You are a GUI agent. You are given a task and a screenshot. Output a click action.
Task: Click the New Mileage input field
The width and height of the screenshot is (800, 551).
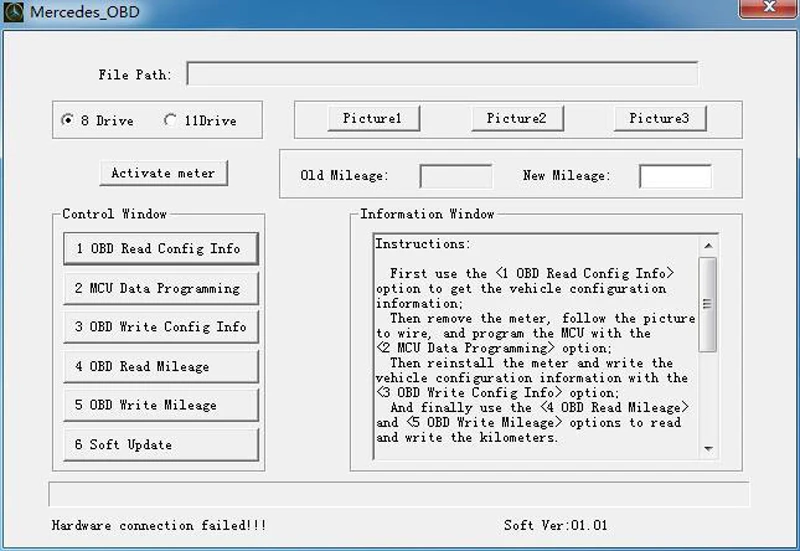pyautogui.click(x=676, y=176)
